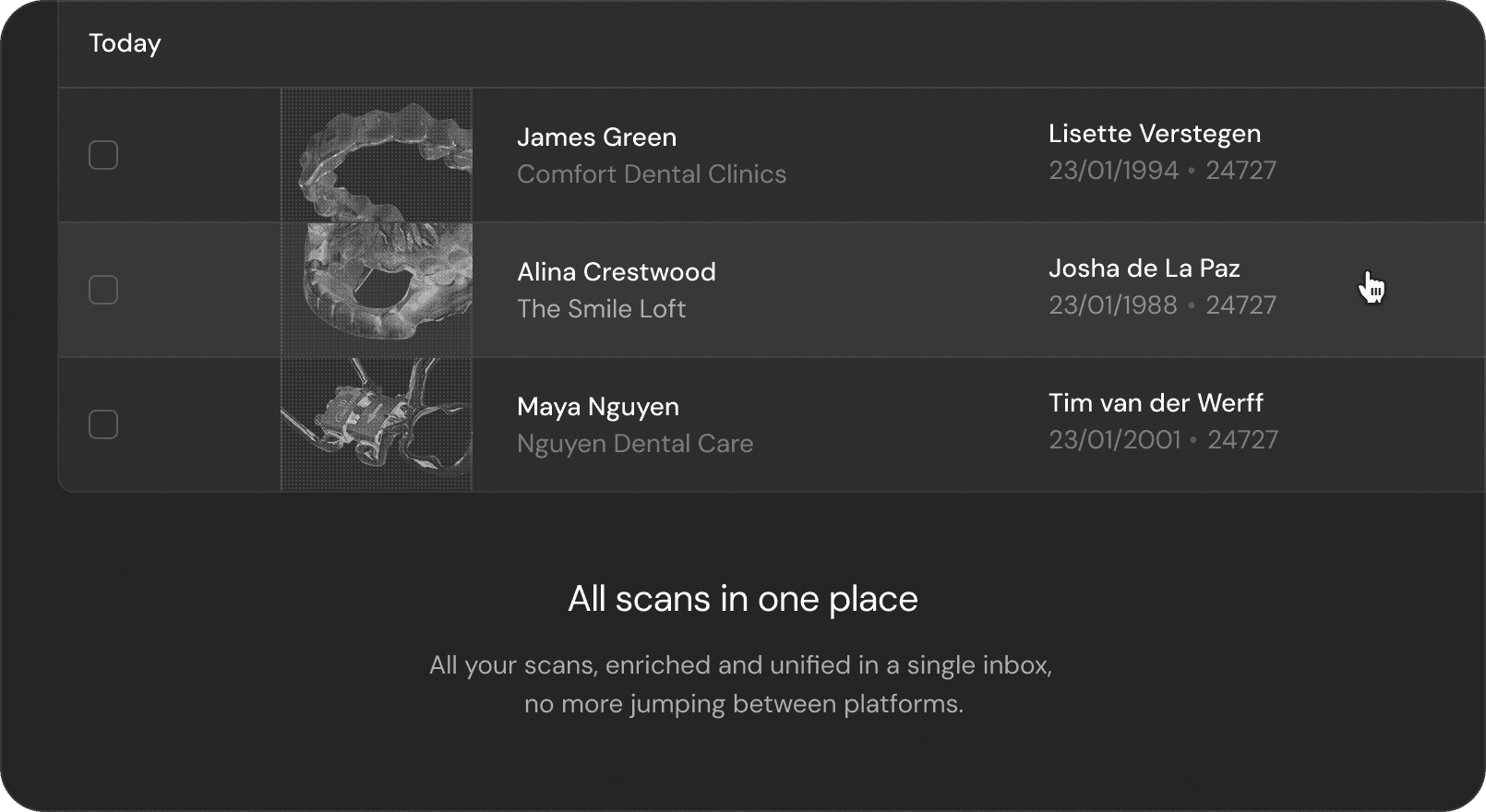Open the scan preview thumbnail for James Green

[376, 155]
